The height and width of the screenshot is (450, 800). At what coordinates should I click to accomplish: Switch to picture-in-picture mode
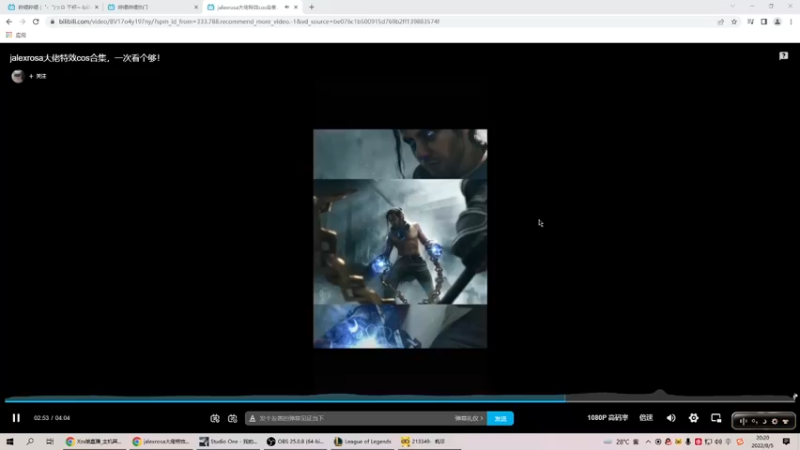pos(716,418)
